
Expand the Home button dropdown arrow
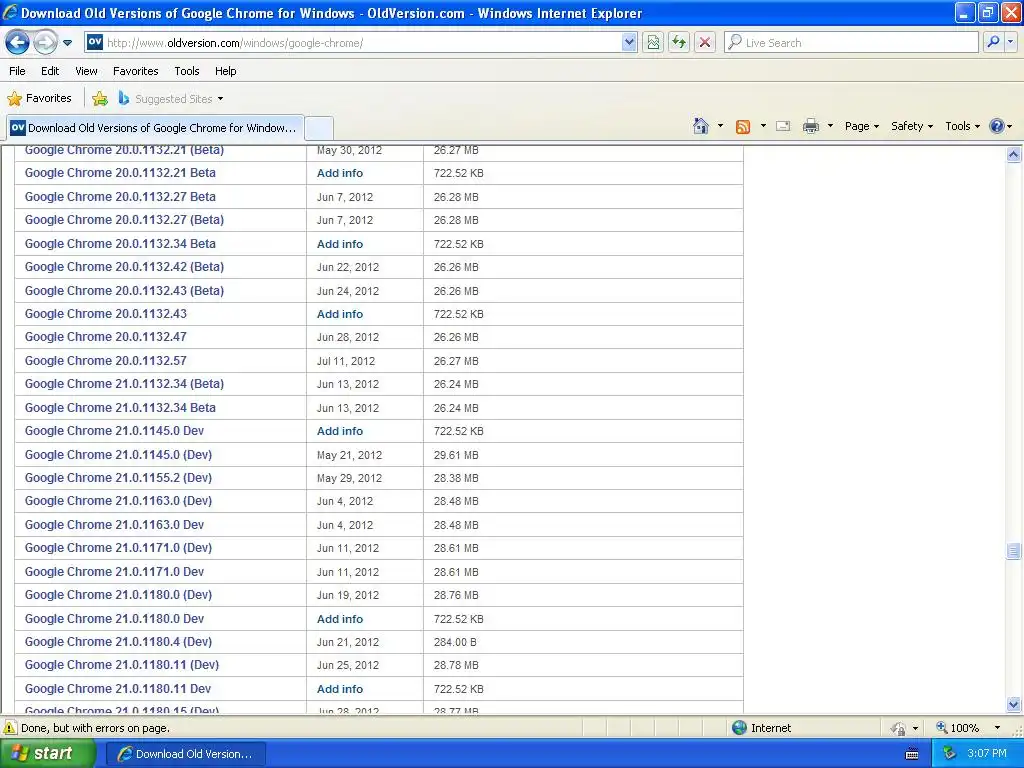720,126
